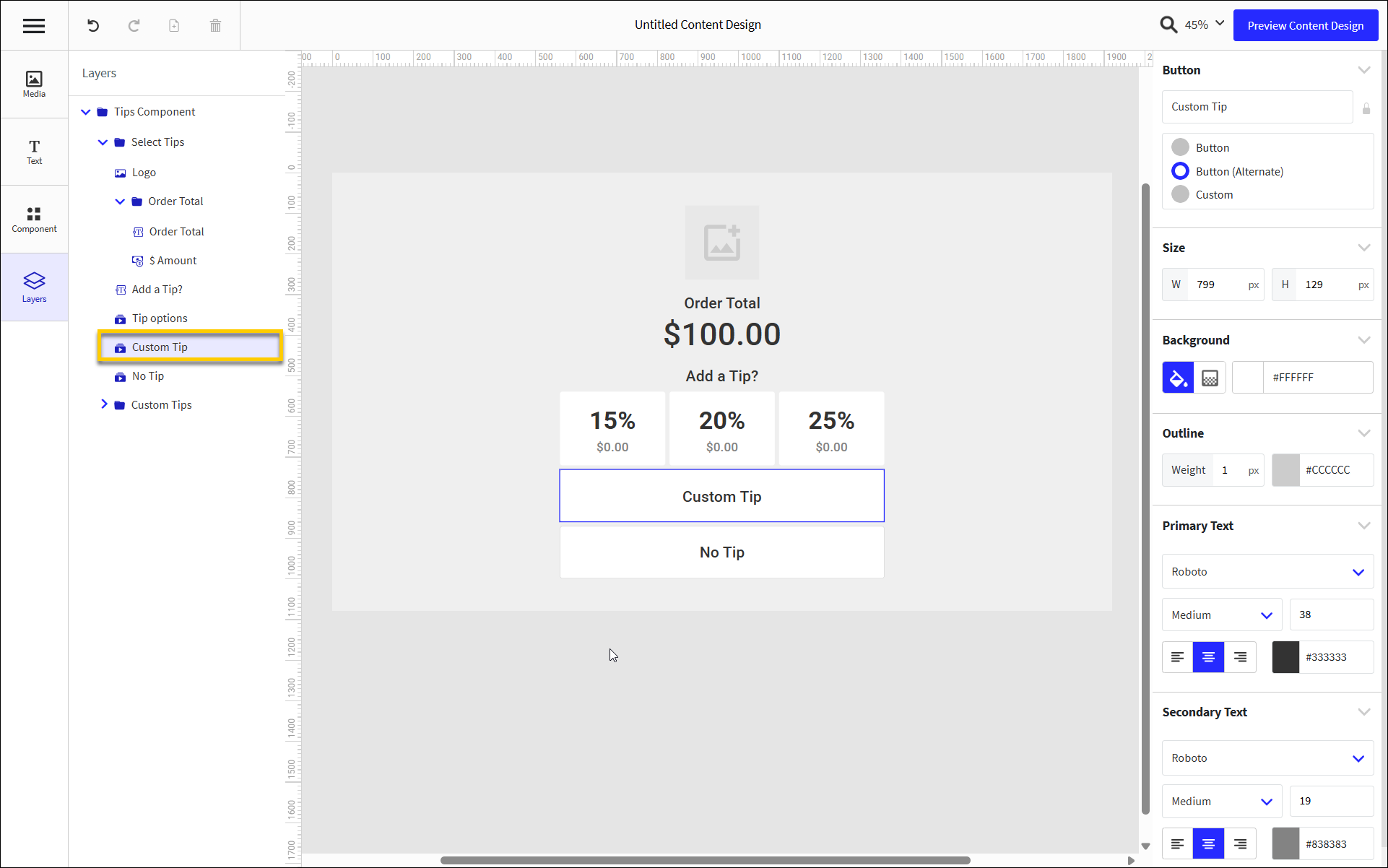Expand the Custom Tips folder
The width and height of the screenshot is (1388, 868).
tap(104, 404)
